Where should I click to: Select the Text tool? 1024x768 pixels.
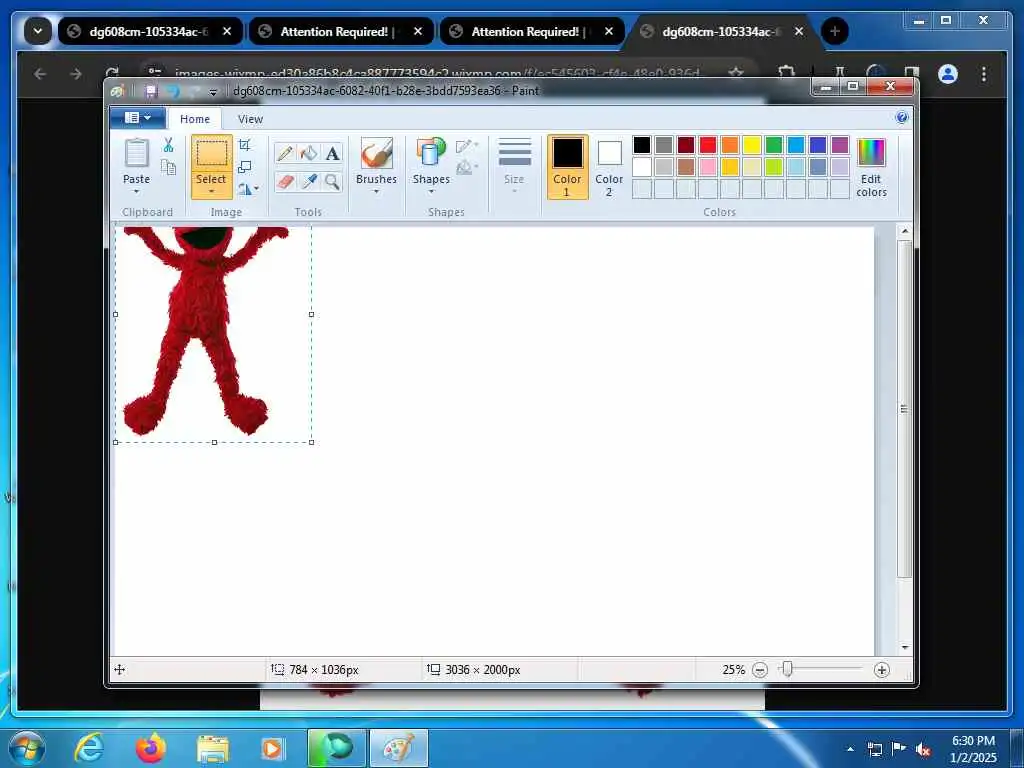[x=332, y=153]
